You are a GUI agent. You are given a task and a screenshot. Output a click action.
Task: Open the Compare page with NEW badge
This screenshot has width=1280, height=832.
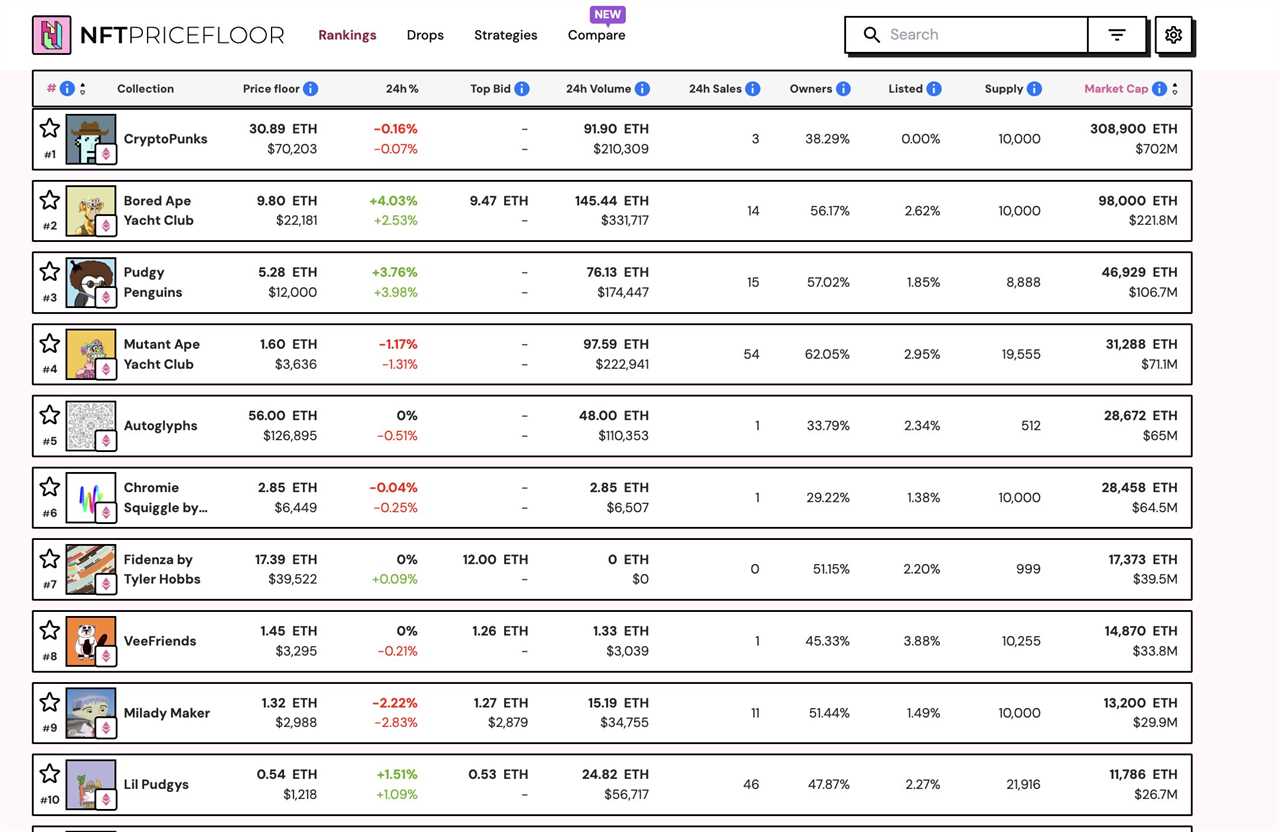point(596,34)
